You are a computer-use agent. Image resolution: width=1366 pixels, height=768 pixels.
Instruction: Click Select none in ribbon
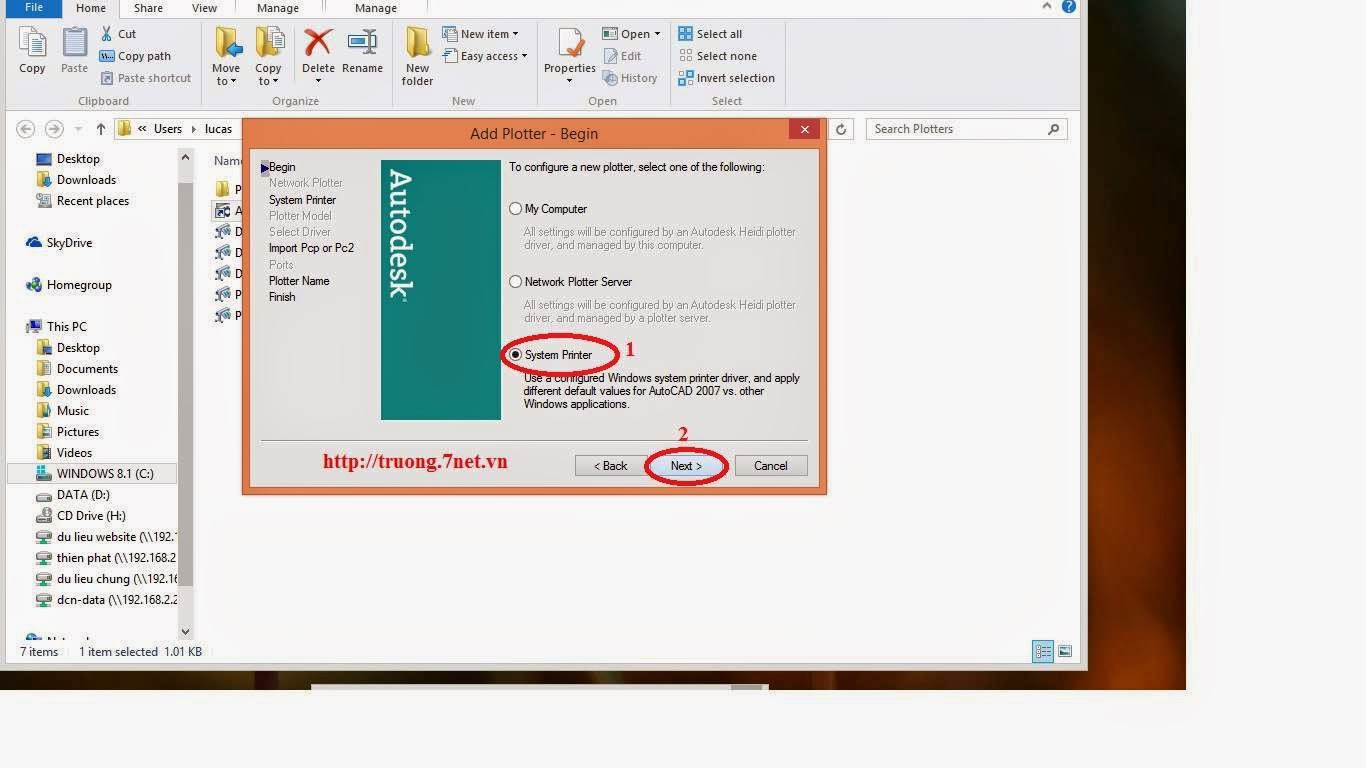click(x=717, y=56)
